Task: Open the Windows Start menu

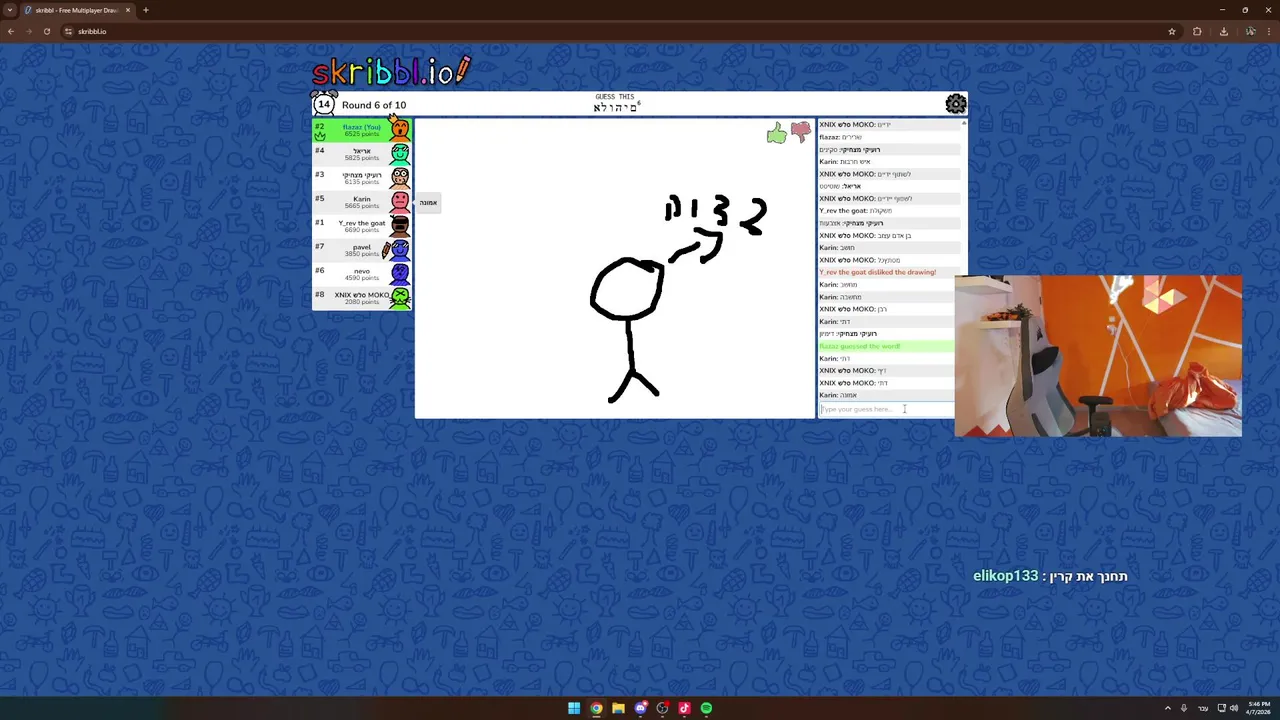Action: (x=574, y=708)
